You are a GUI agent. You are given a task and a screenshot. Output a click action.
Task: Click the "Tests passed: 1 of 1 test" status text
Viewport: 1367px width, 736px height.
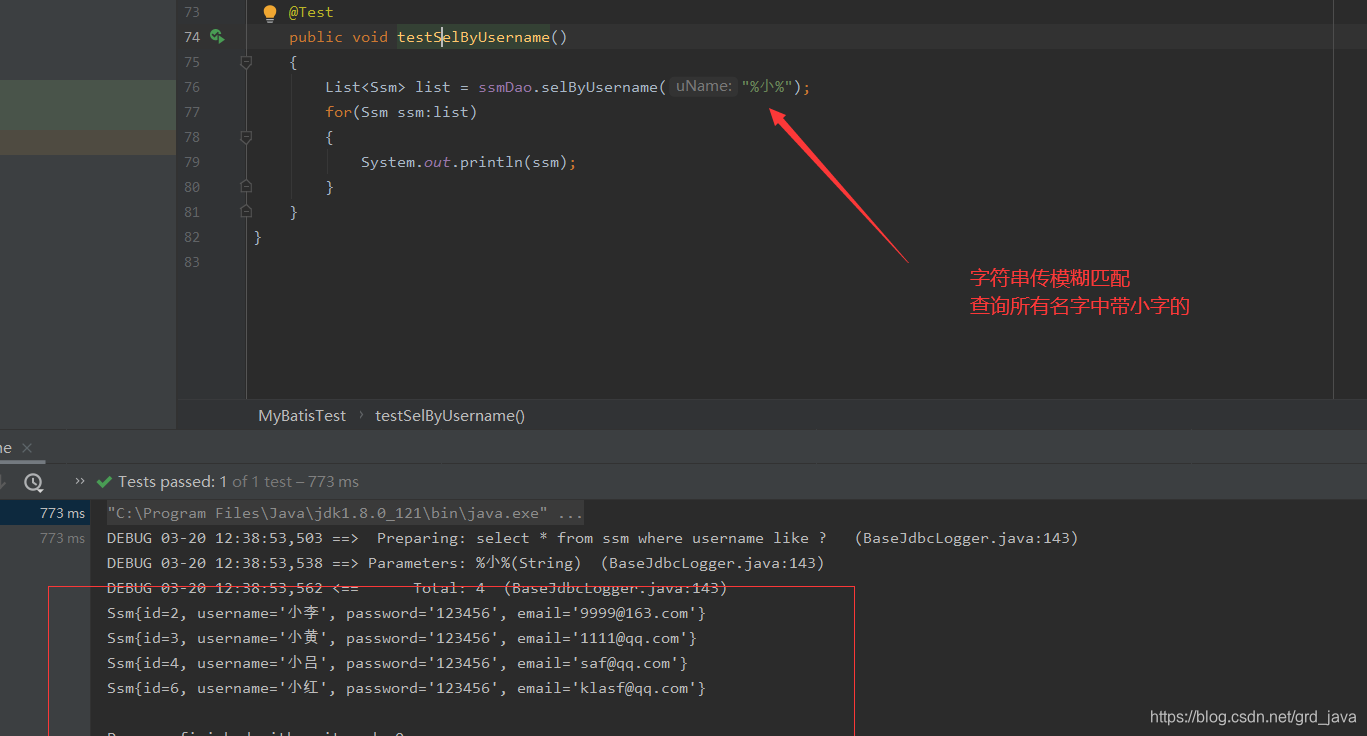pyautogui.click(x=238, y=482)
